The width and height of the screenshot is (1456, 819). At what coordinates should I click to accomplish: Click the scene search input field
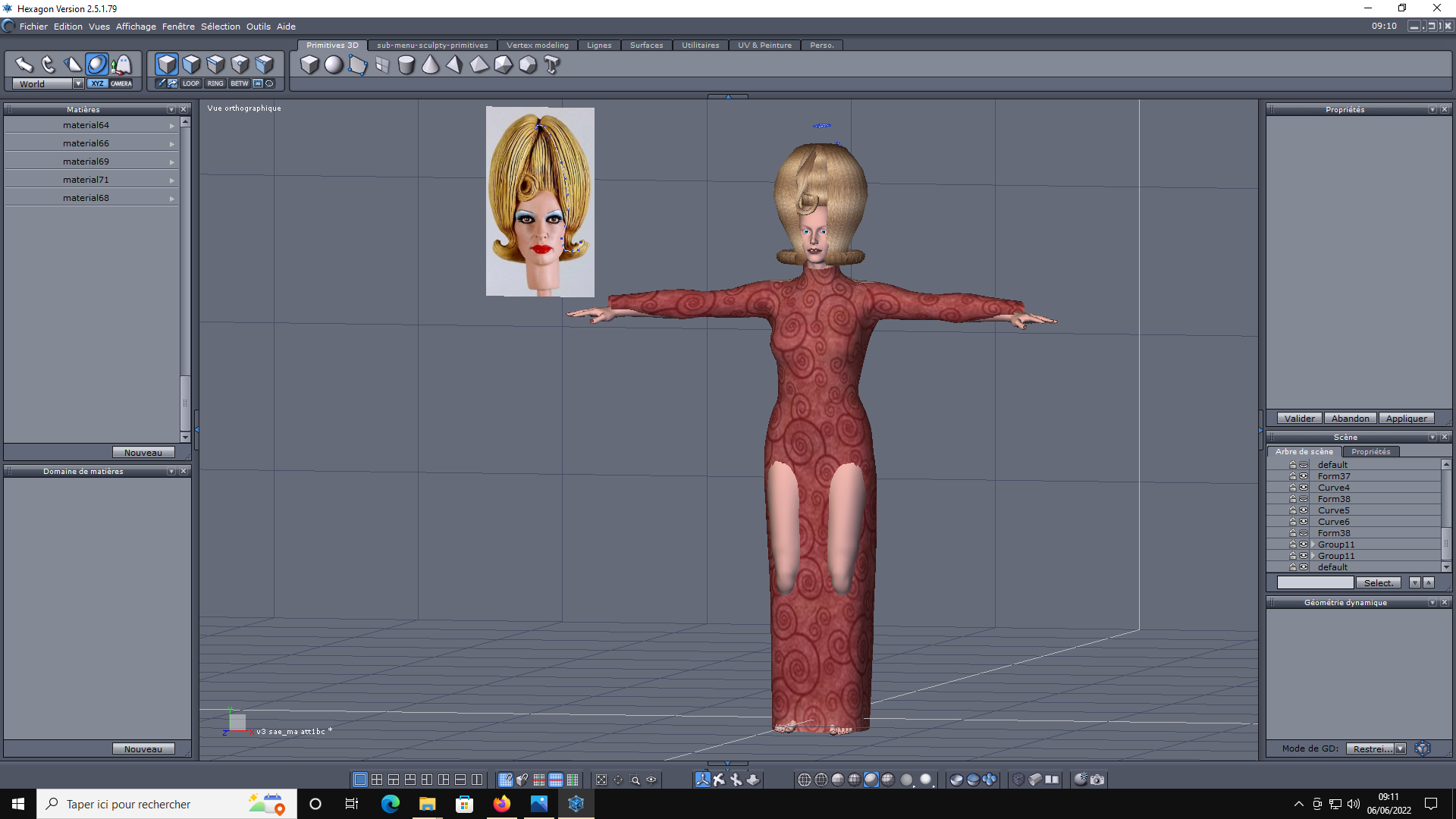1315,583
